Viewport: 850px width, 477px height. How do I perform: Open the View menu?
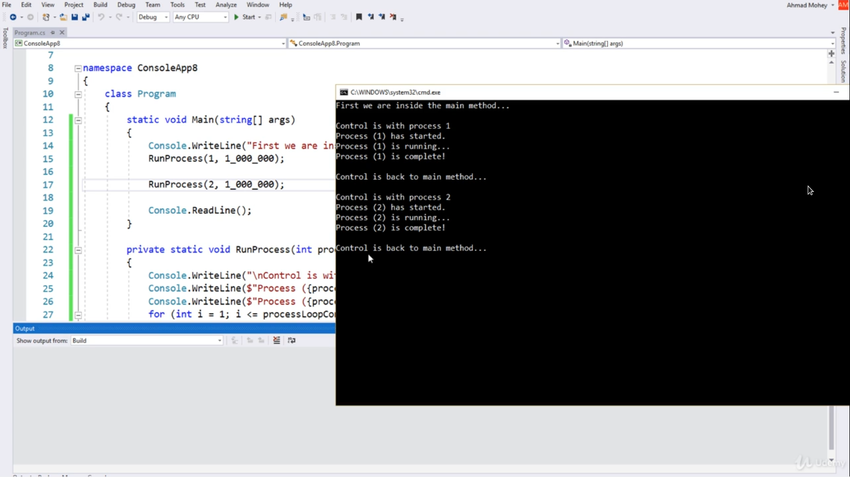click(48, 4)
